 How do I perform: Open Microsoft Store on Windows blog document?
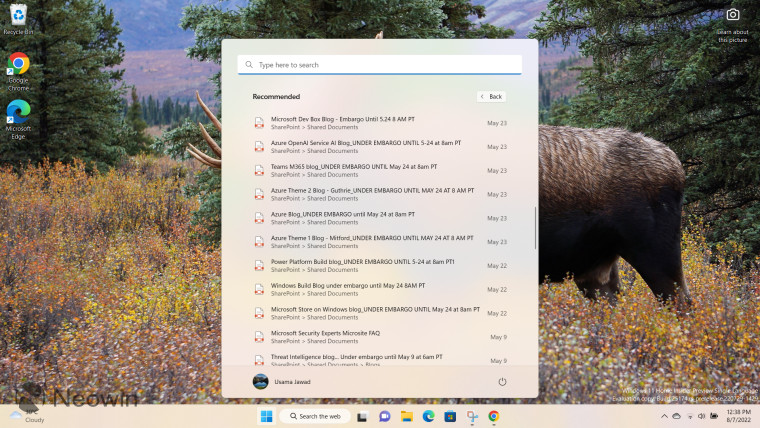[380, 313]
